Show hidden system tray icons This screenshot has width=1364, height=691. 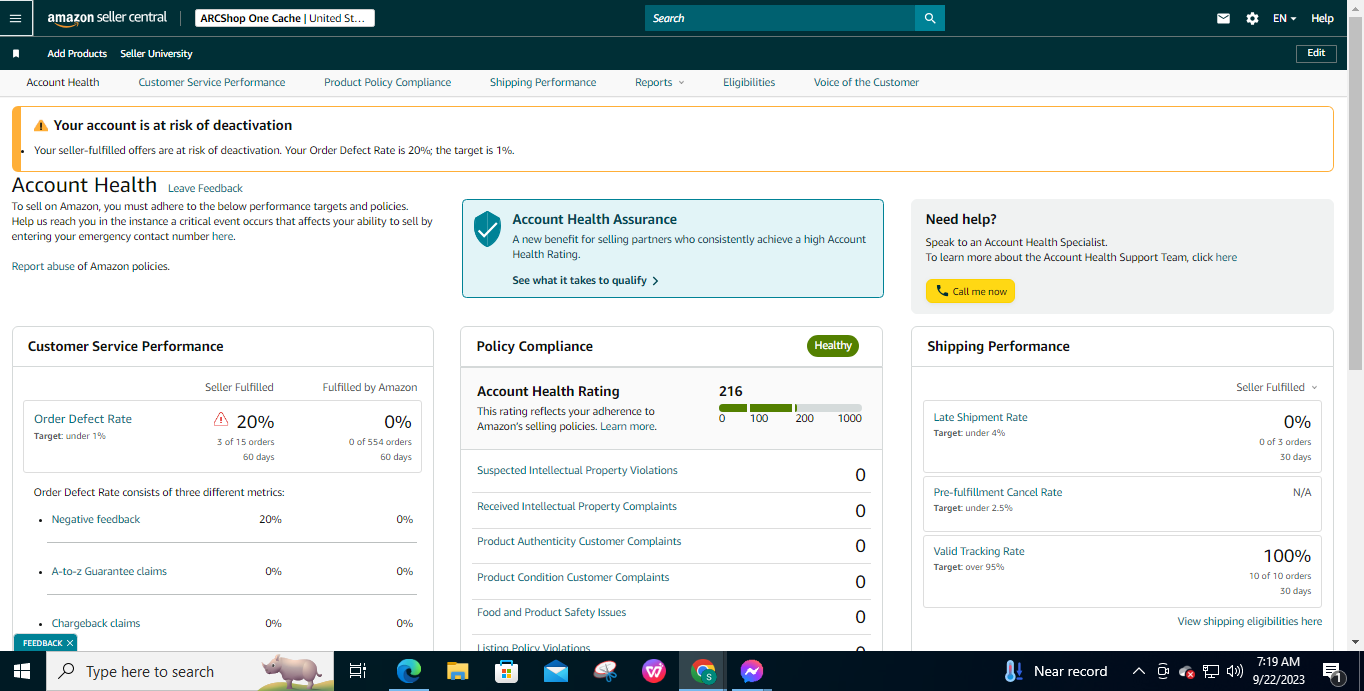click(1138, 671)
